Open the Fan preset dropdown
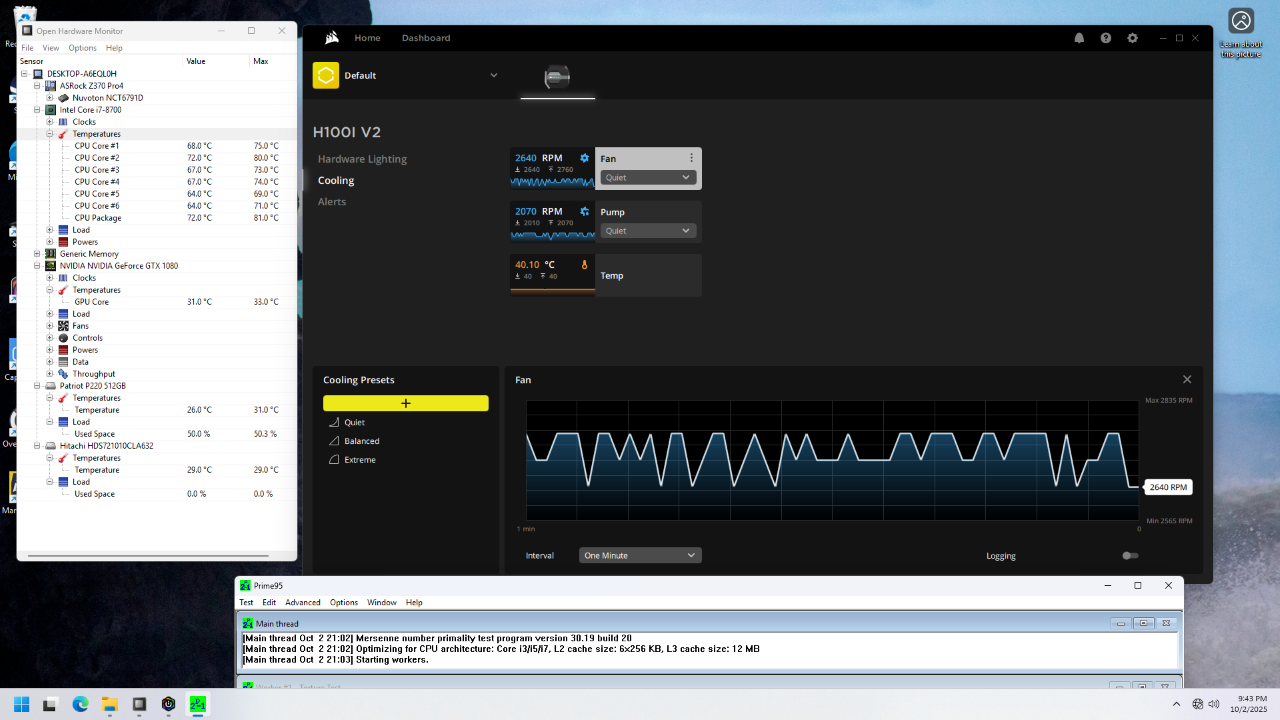Viewport: 1280px width, 720px height. (648, 178)
